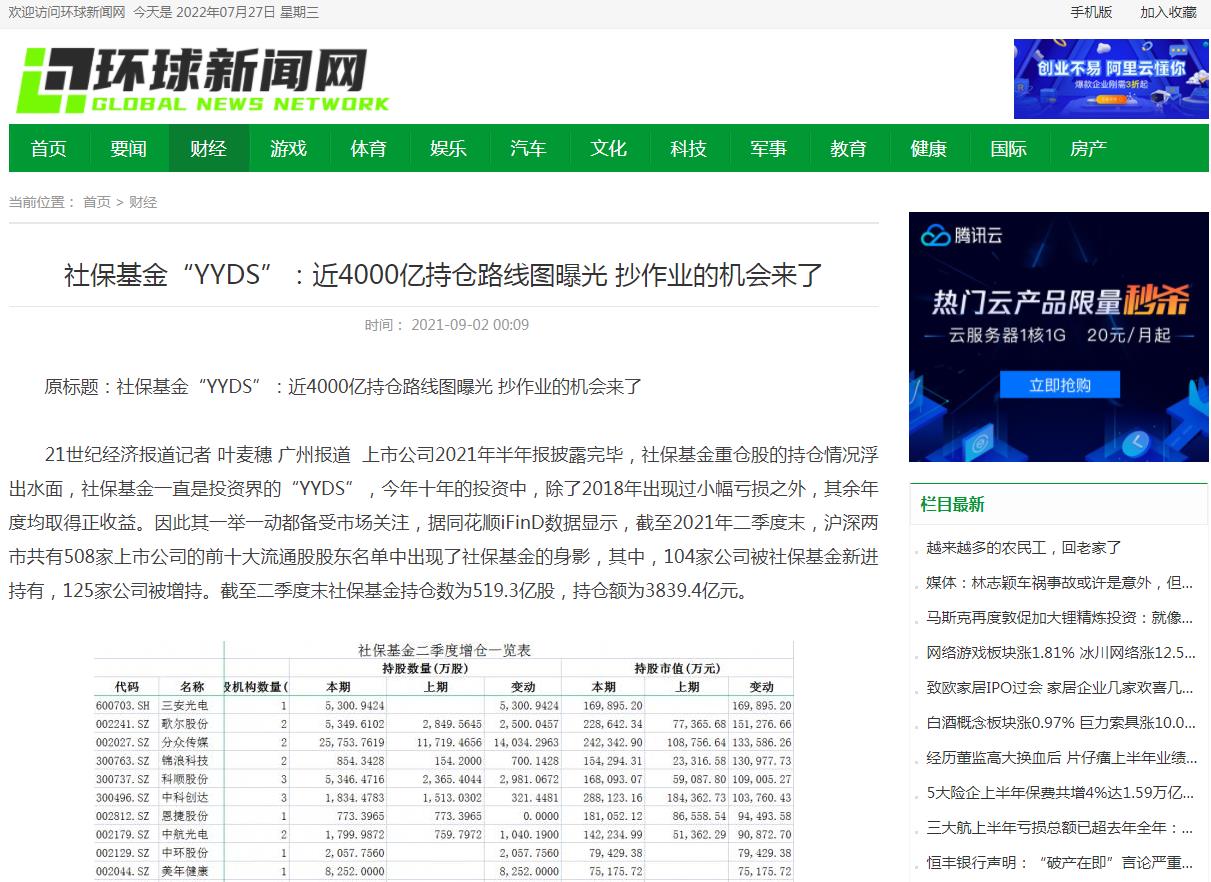Open the 阿里云 创业不易 banner ad

point(1111,79)
